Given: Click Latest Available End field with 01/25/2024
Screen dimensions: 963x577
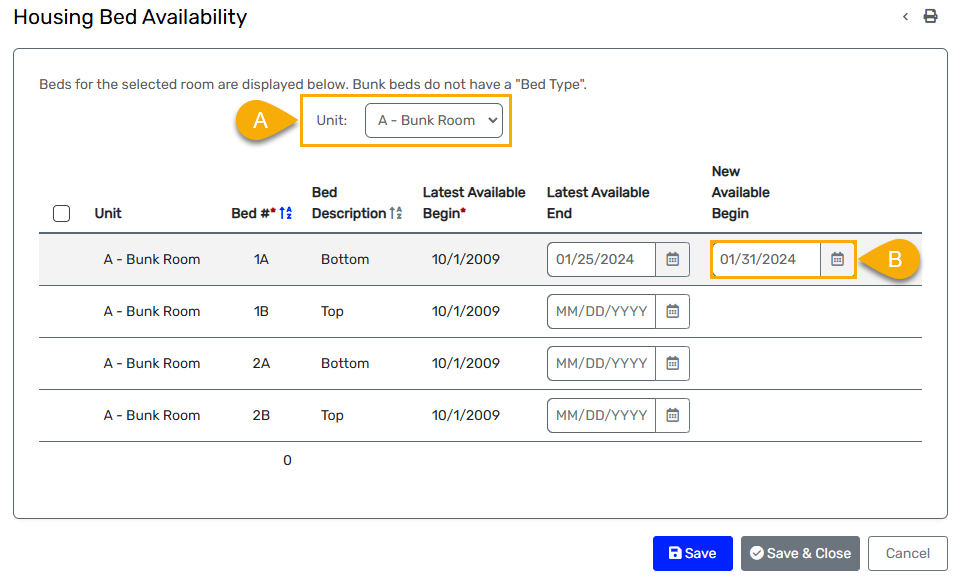Looking at the screenshot, I should [x=601, y=259].
